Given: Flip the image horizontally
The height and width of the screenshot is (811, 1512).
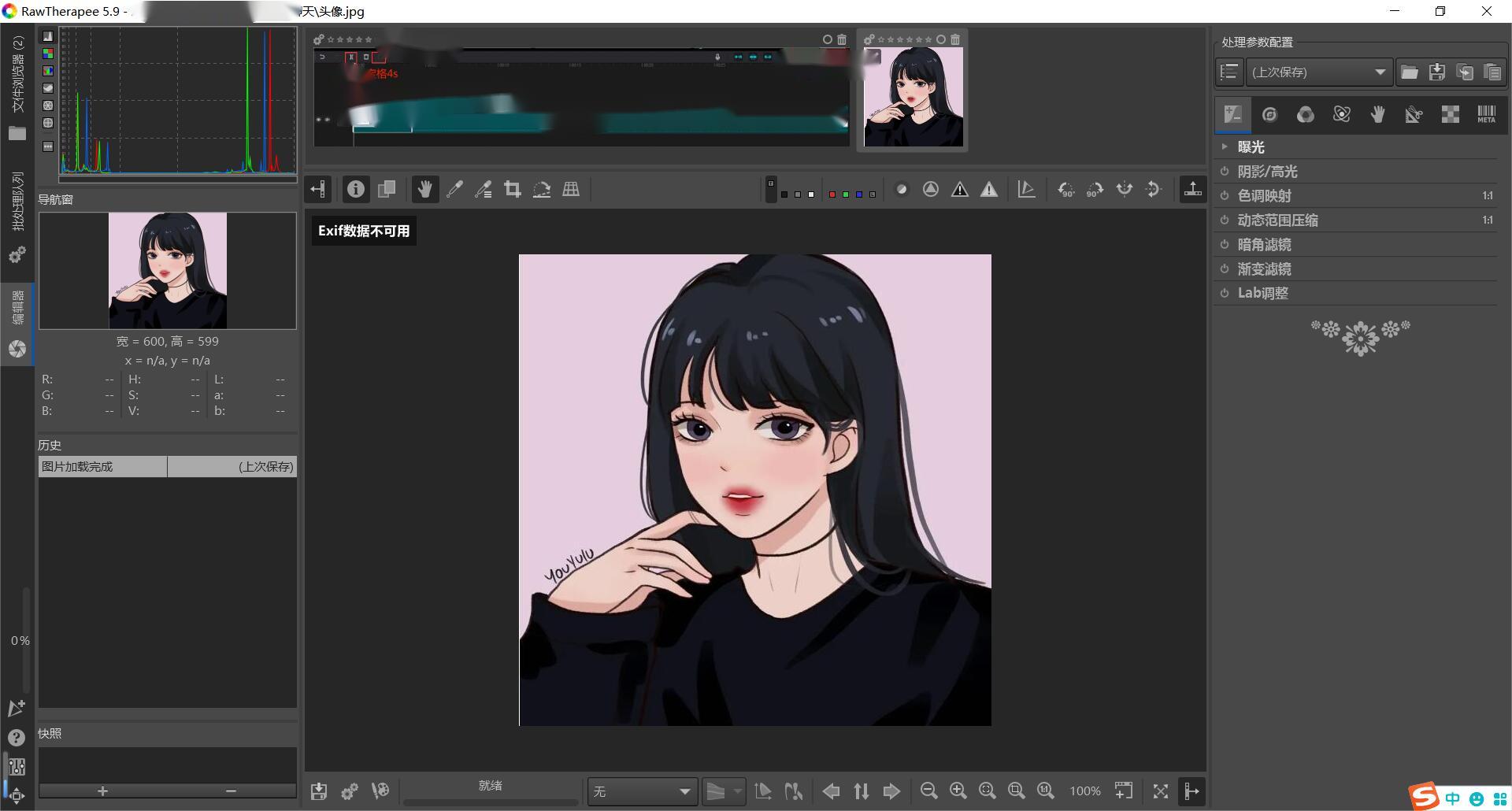Looking at the screenshot, I should pyautogui.click(x=1125, y=189).
